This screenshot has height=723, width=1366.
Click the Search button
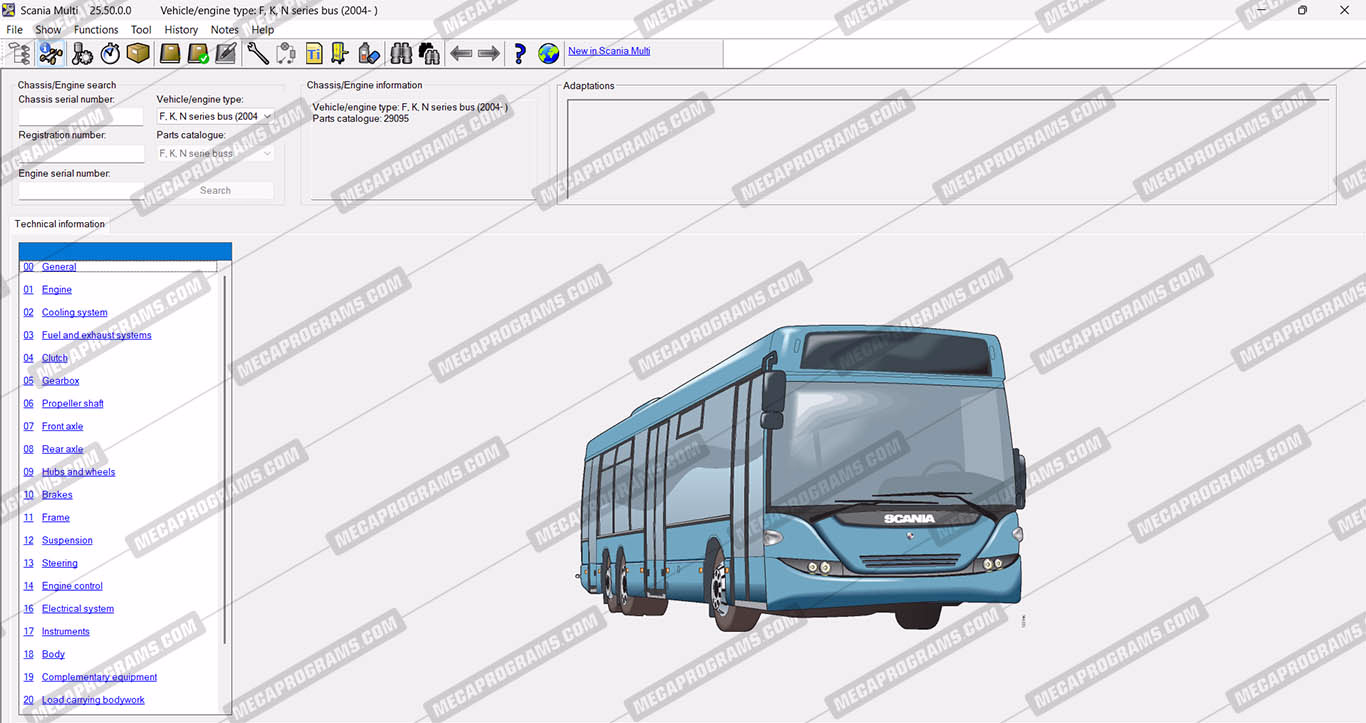pos(215,190)
